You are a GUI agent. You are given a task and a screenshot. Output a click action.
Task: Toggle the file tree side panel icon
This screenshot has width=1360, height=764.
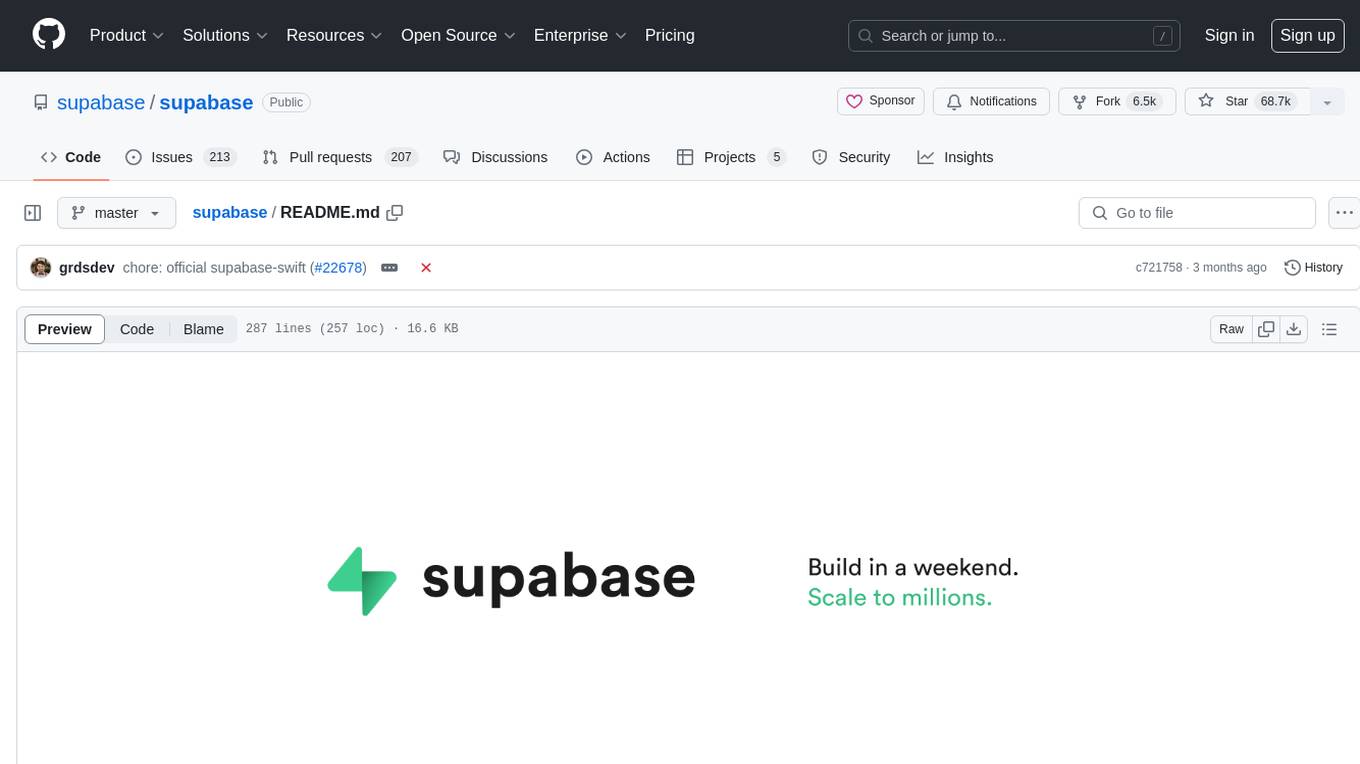click(x=33, y=213)
